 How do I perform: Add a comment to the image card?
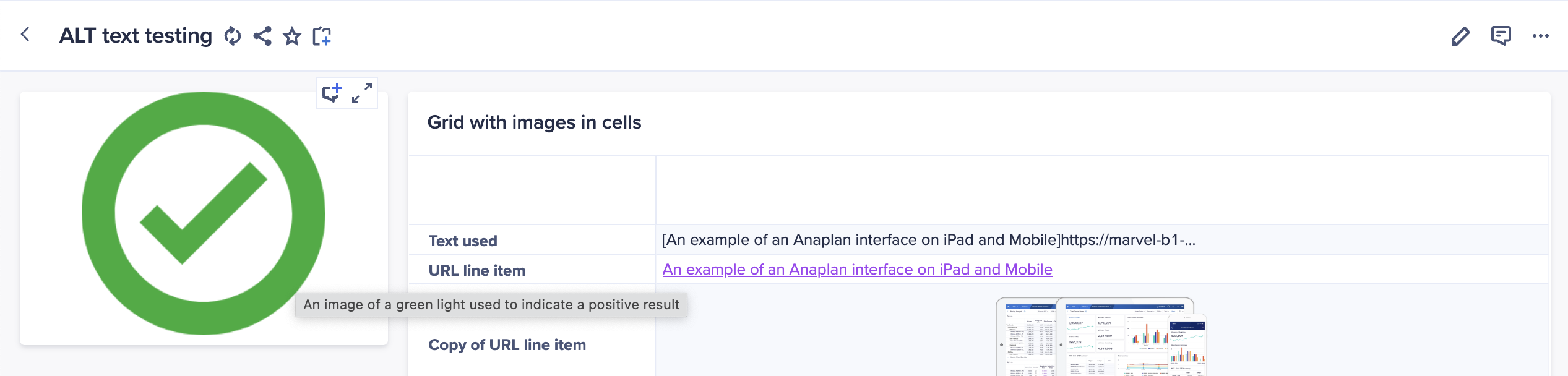coord(332,93)
